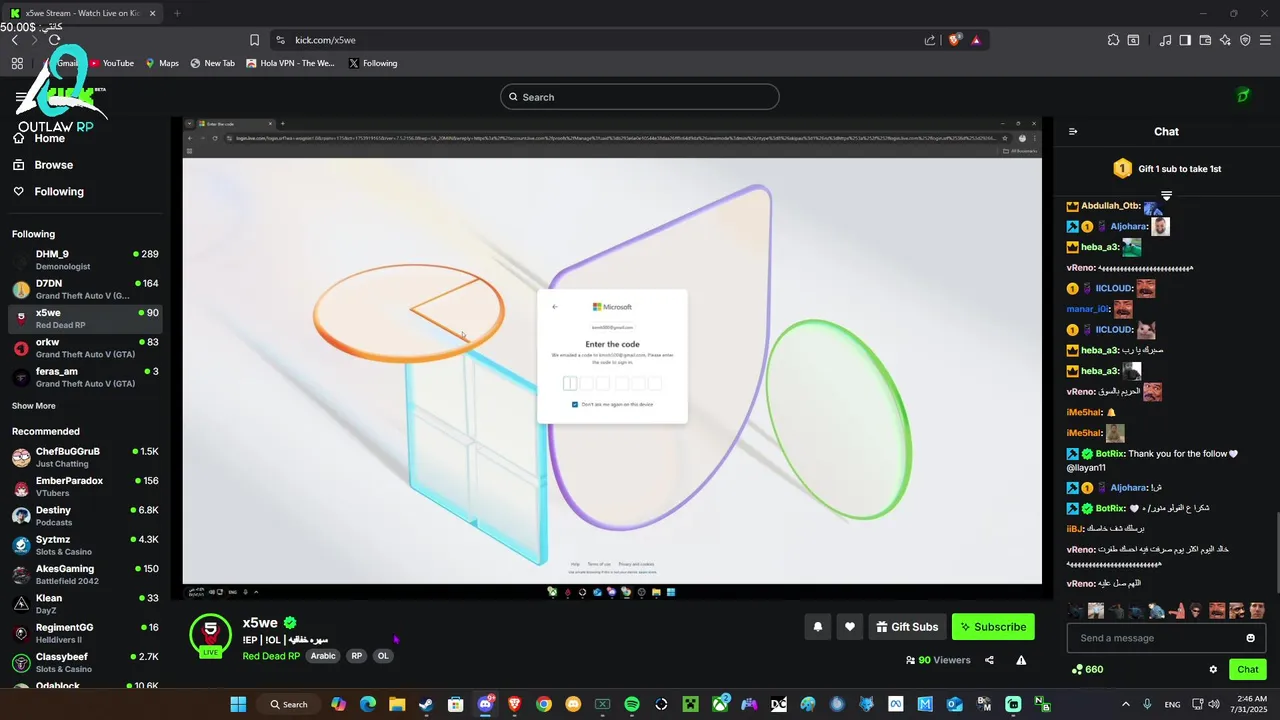
Task: Open the DHM_9 channel in Following
Action: (x=85, y=260)
